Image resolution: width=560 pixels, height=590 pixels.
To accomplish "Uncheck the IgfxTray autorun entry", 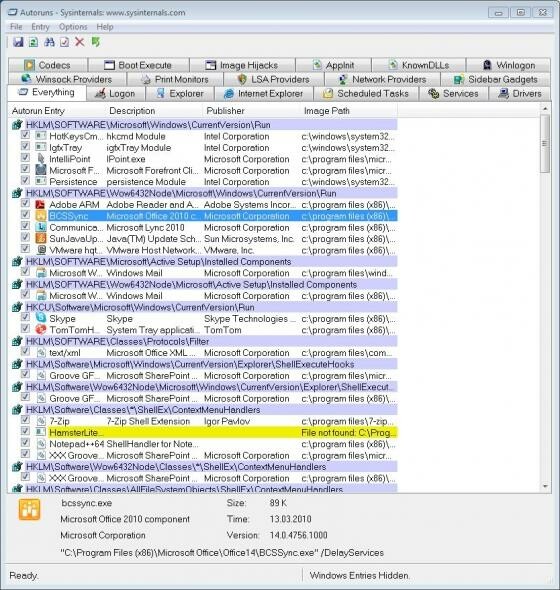I will pyautogui.click(x=25, y=146).
